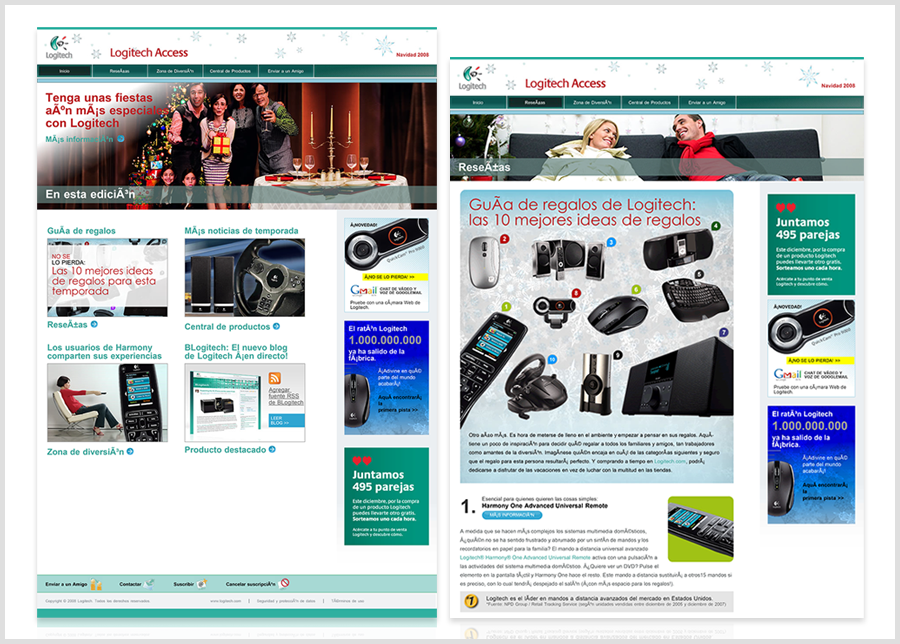The height and width of the screenshot is (644, 900).
Task: Click the arrow icon beside the Reseñas link under the gift guide
Action: click(94, 324)
